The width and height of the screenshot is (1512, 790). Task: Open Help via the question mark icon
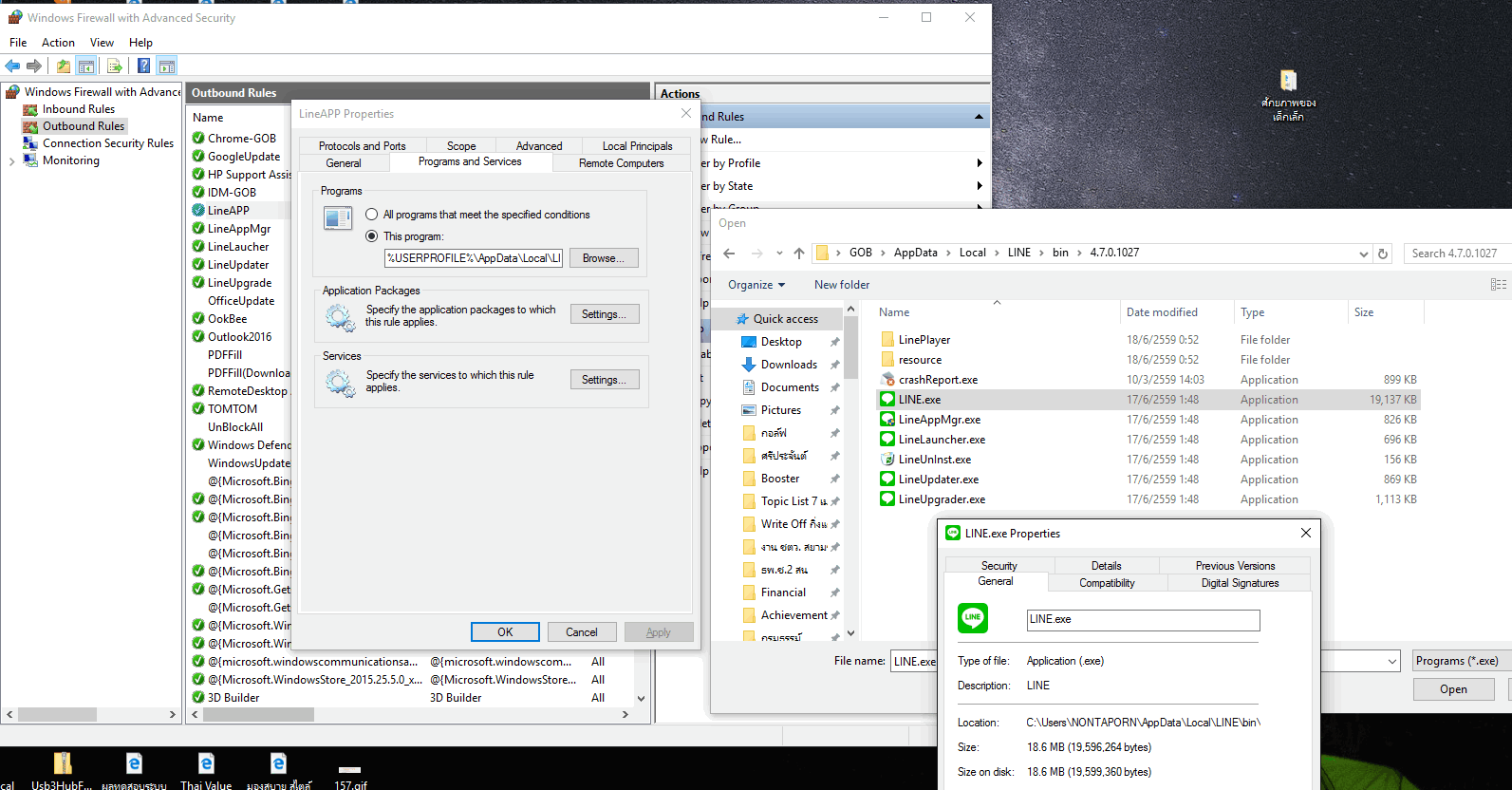click(143, 66)
